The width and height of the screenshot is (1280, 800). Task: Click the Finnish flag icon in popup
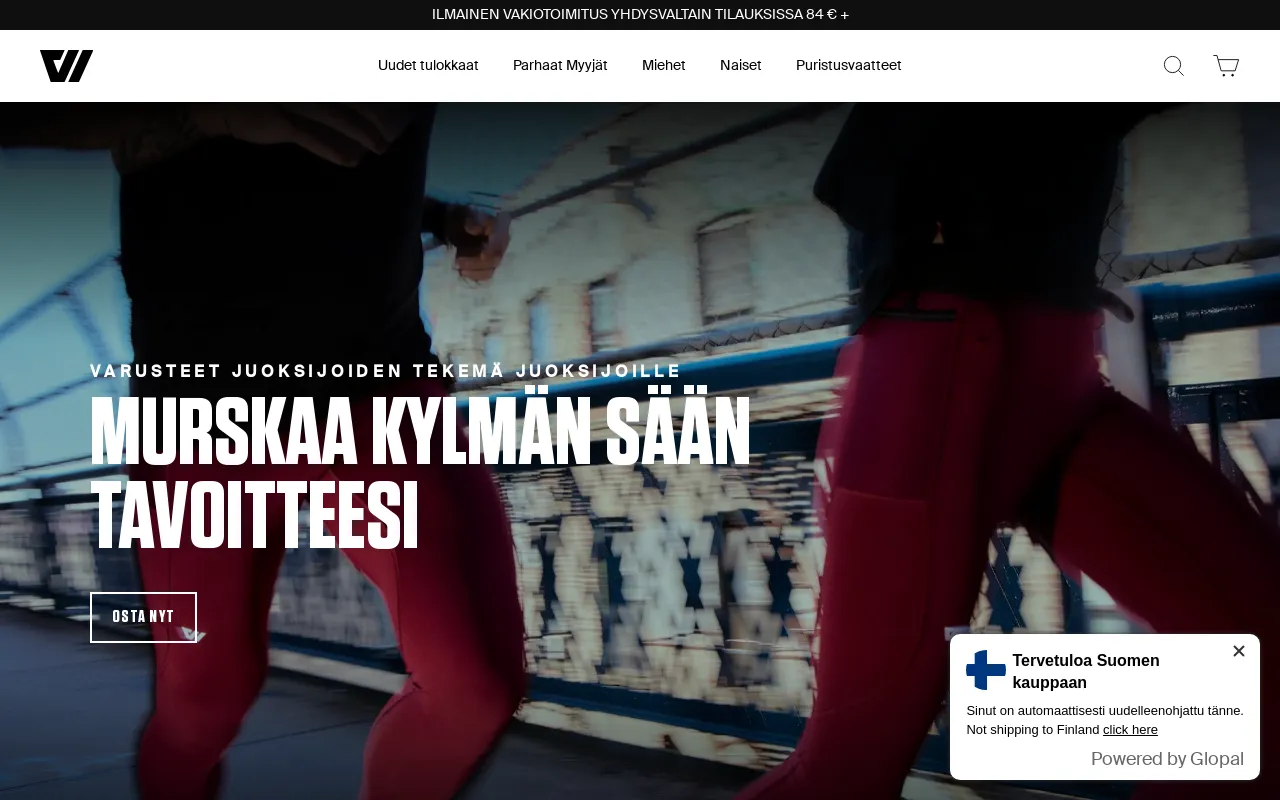coord(986,670)
